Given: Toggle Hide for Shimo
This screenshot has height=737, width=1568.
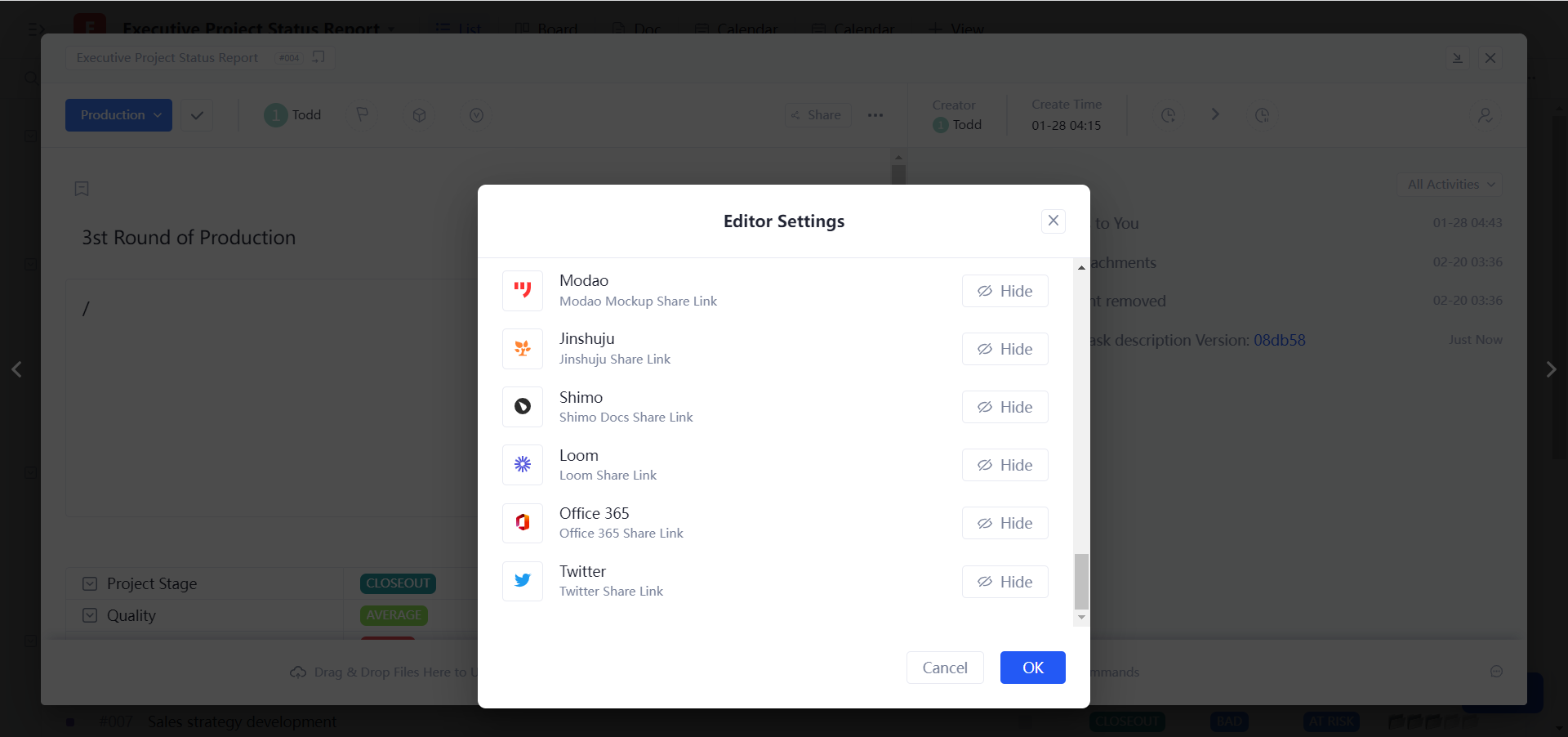Looking at the screenshot, I should point(1004,407).
